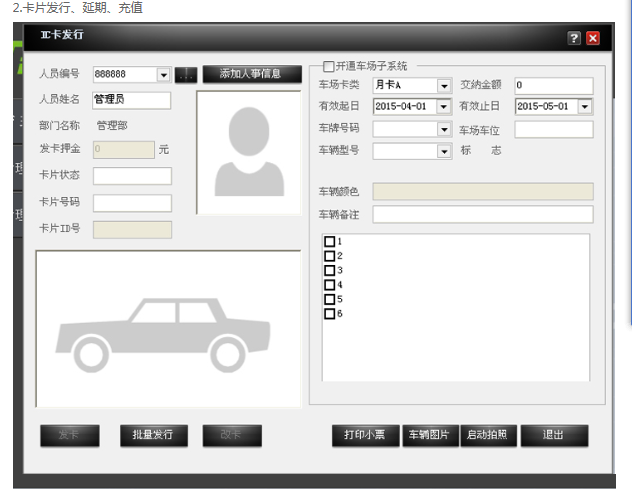Screen dimensions: 632x489
Task: Close the IC卡发行 dialog
Action: [x=593, y=38]
